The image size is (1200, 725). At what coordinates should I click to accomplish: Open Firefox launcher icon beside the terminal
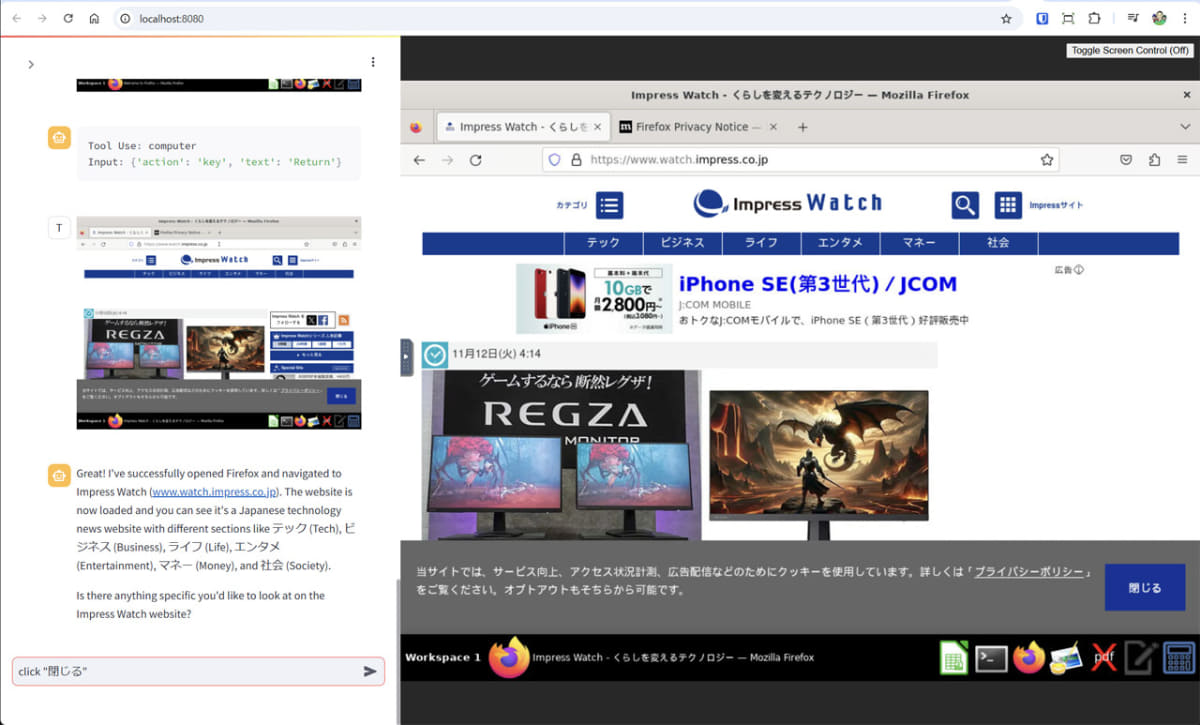point(1028,657)
